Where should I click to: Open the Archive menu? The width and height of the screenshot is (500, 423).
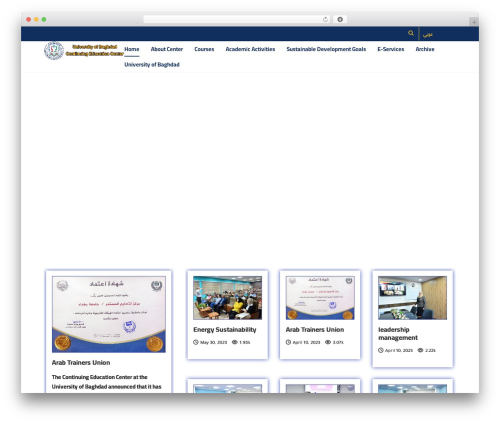(x=425, y=49)
